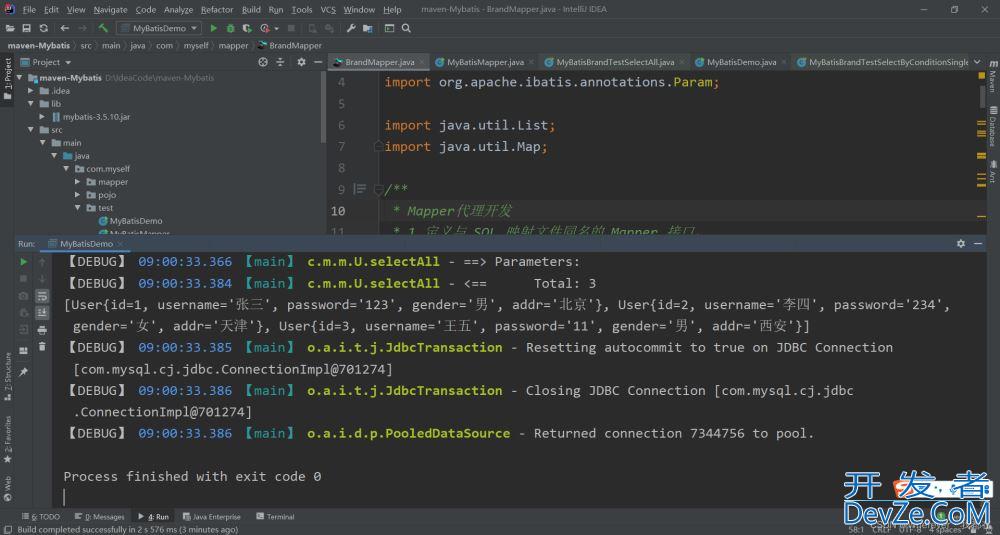Open MyBatisDemo run configuration dropdown

(159, 28)
